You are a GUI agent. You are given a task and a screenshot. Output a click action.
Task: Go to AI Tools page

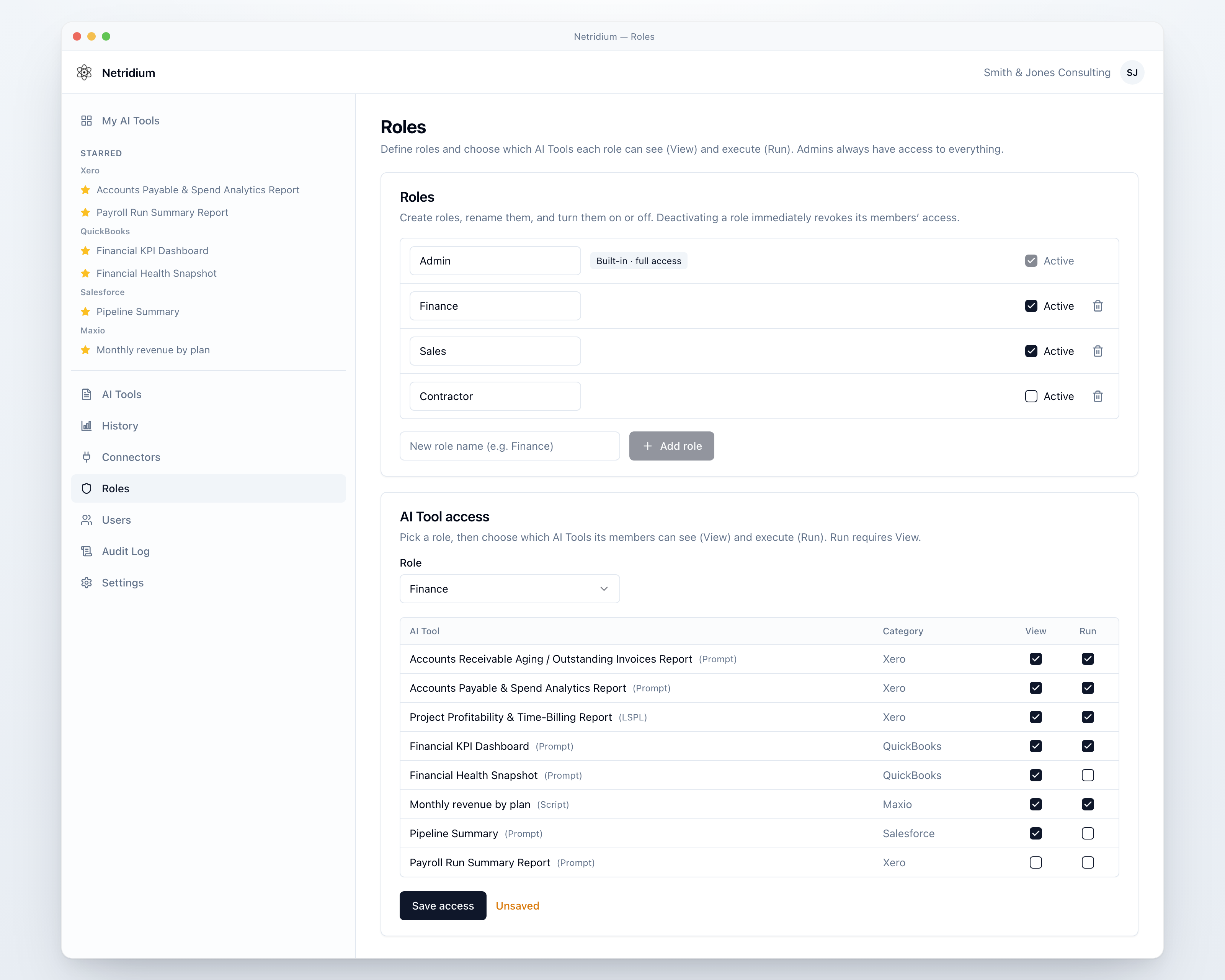coord(208,394)
